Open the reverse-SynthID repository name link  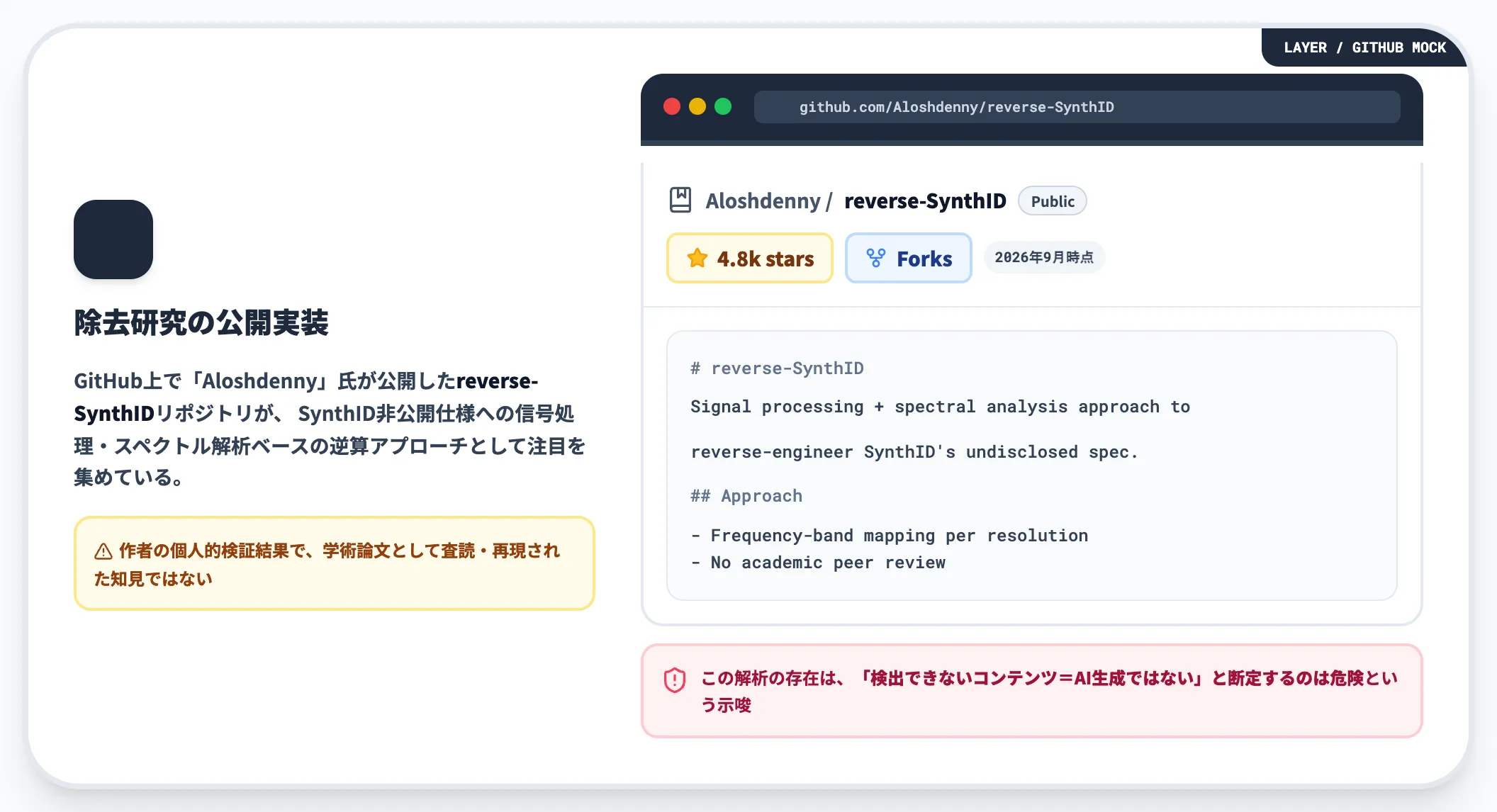[925, 201]
